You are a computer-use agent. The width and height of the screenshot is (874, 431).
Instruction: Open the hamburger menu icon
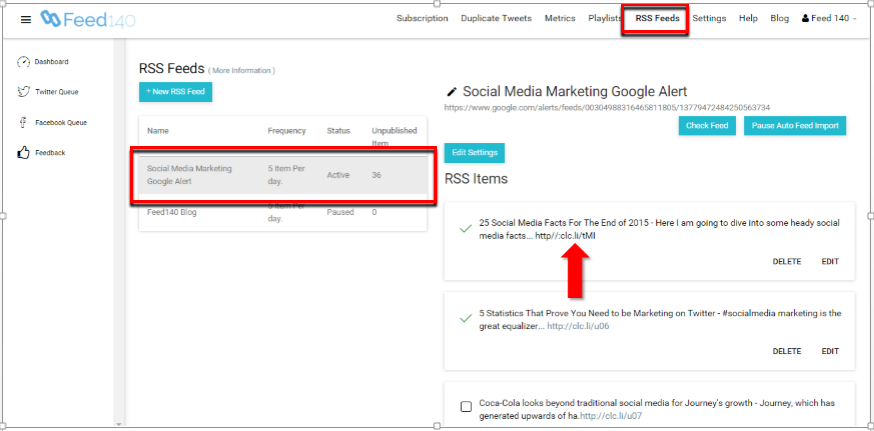[x=26, y=20]
